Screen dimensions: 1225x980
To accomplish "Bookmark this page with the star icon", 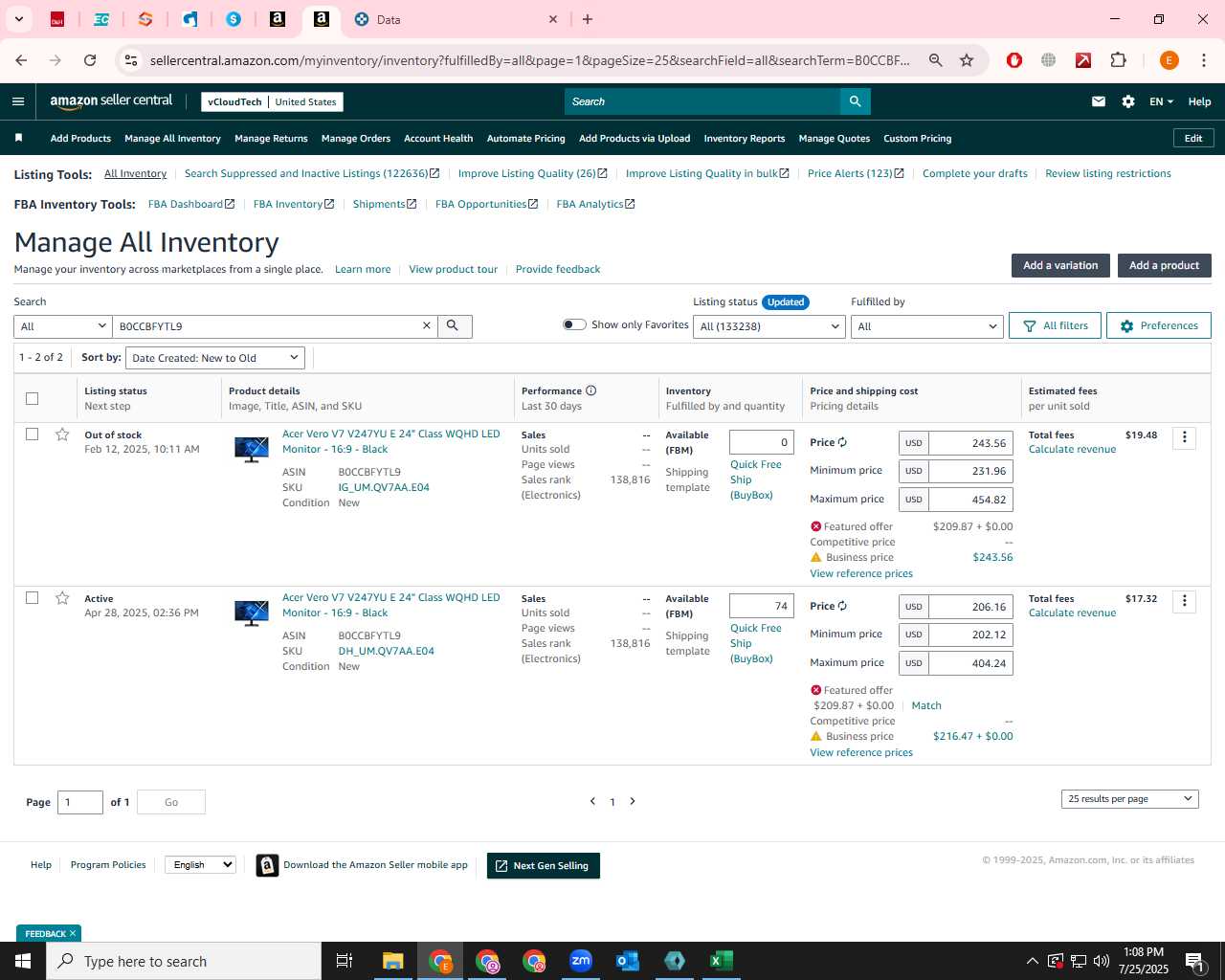I will point(967,60).
